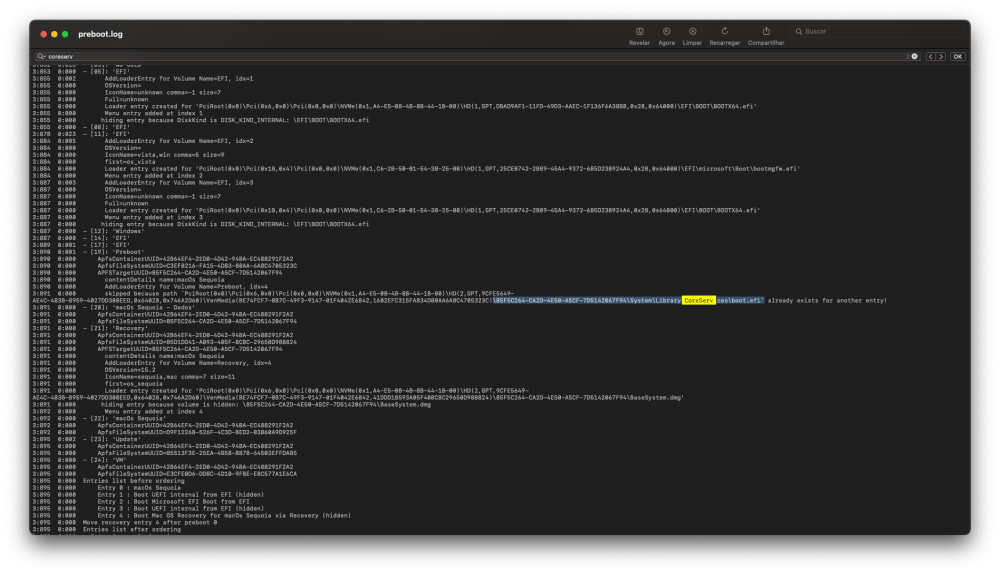Clear the 'coreserv' find text with the x button
This screenshot has height=574, width=1000.
[915, 56]
